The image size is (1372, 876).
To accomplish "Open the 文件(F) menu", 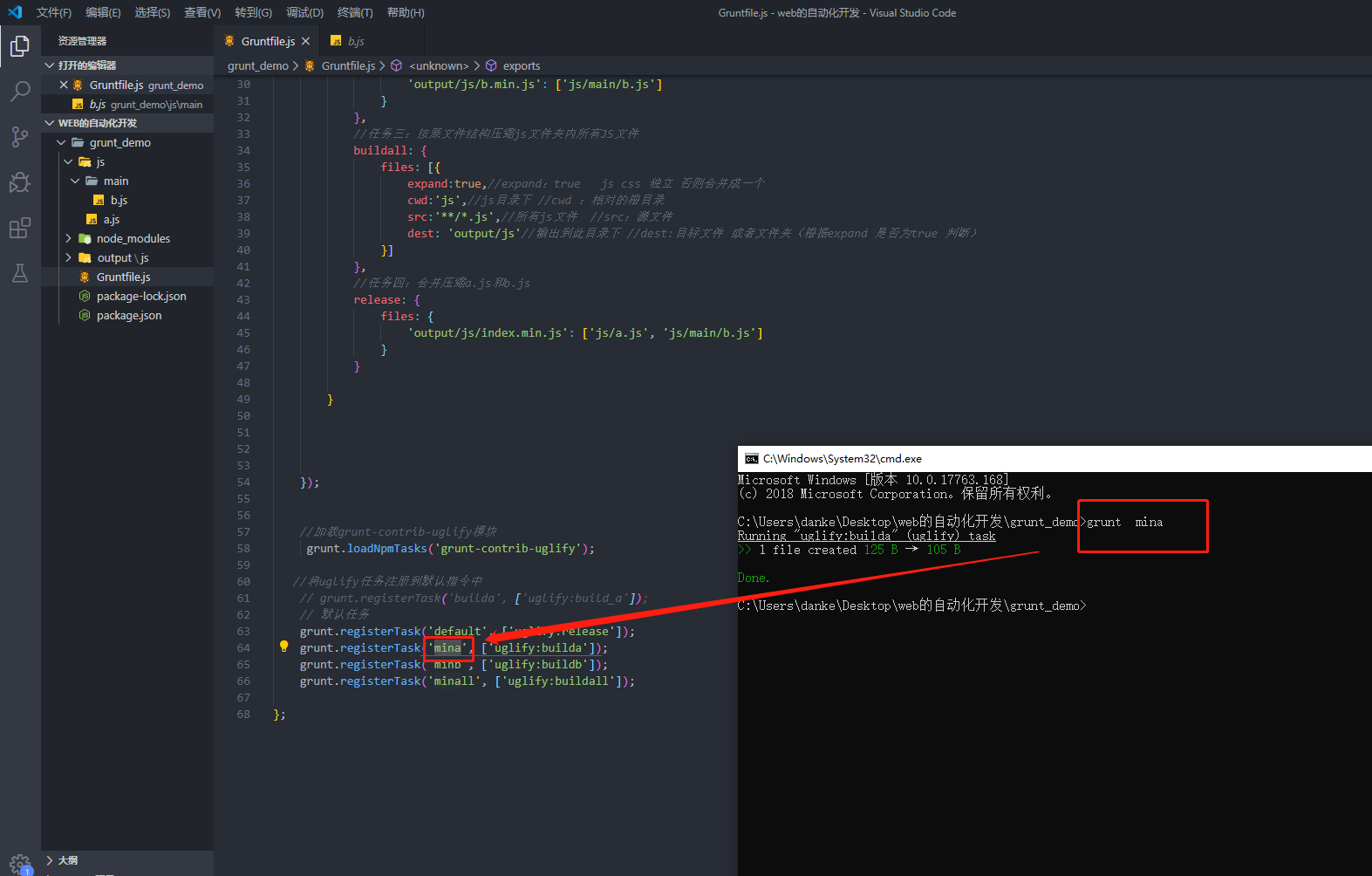I will coord(54,12).
